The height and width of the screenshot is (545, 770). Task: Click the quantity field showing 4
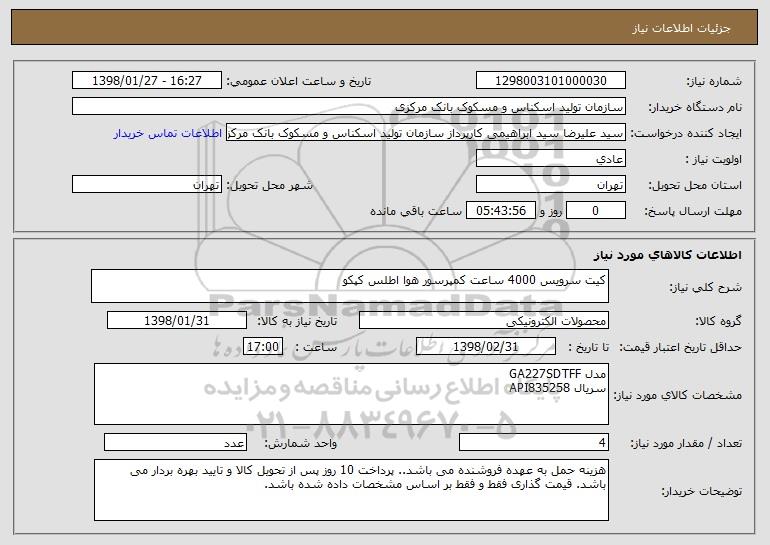[x=534, y=442]
